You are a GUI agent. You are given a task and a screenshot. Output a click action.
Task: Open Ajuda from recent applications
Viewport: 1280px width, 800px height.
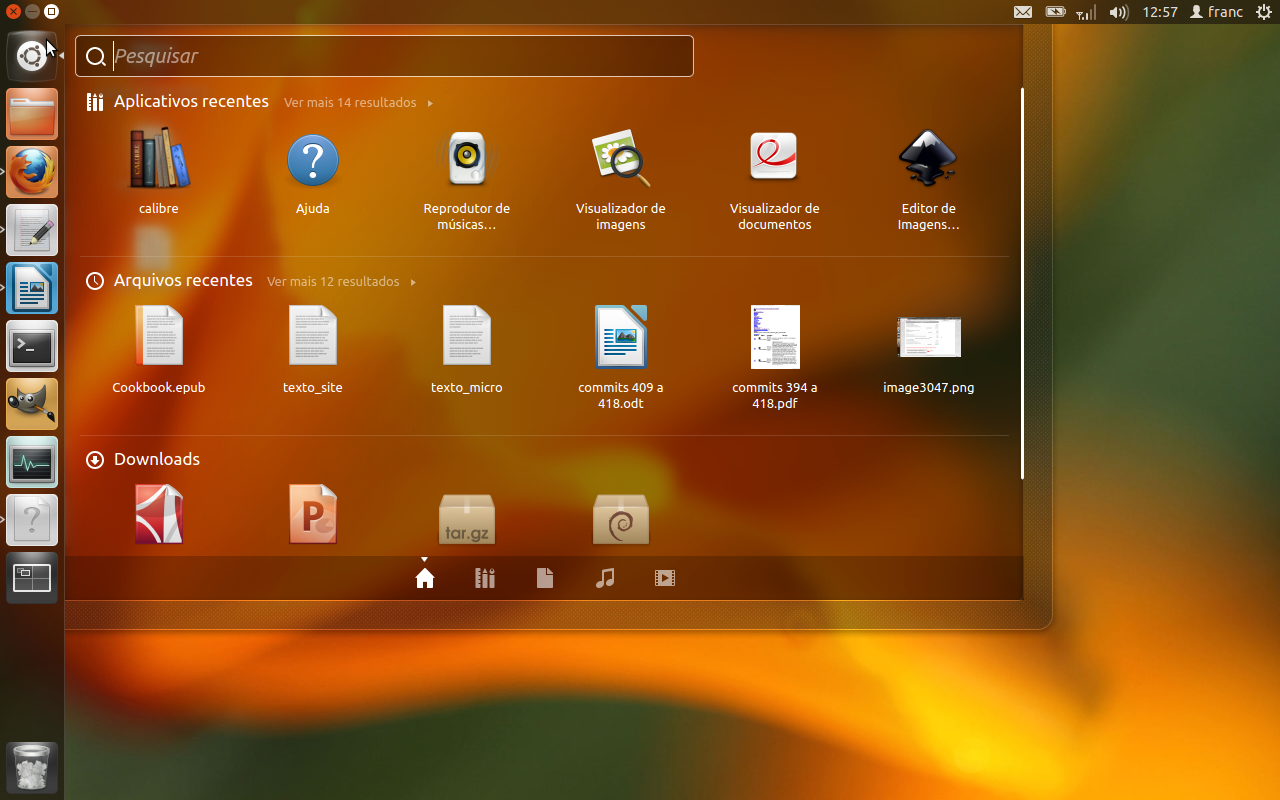pyautogui.click(x=313, y=160)
